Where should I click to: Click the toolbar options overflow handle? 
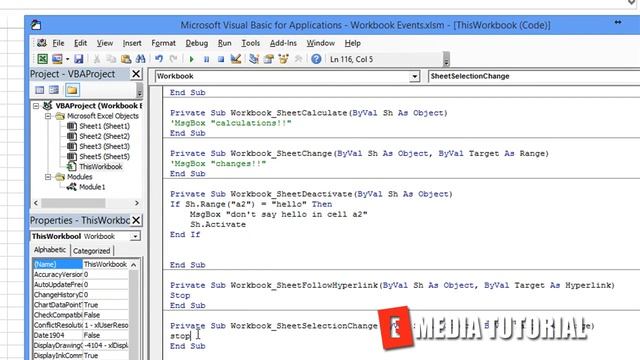pyautogui.click(x=446, y=59)
